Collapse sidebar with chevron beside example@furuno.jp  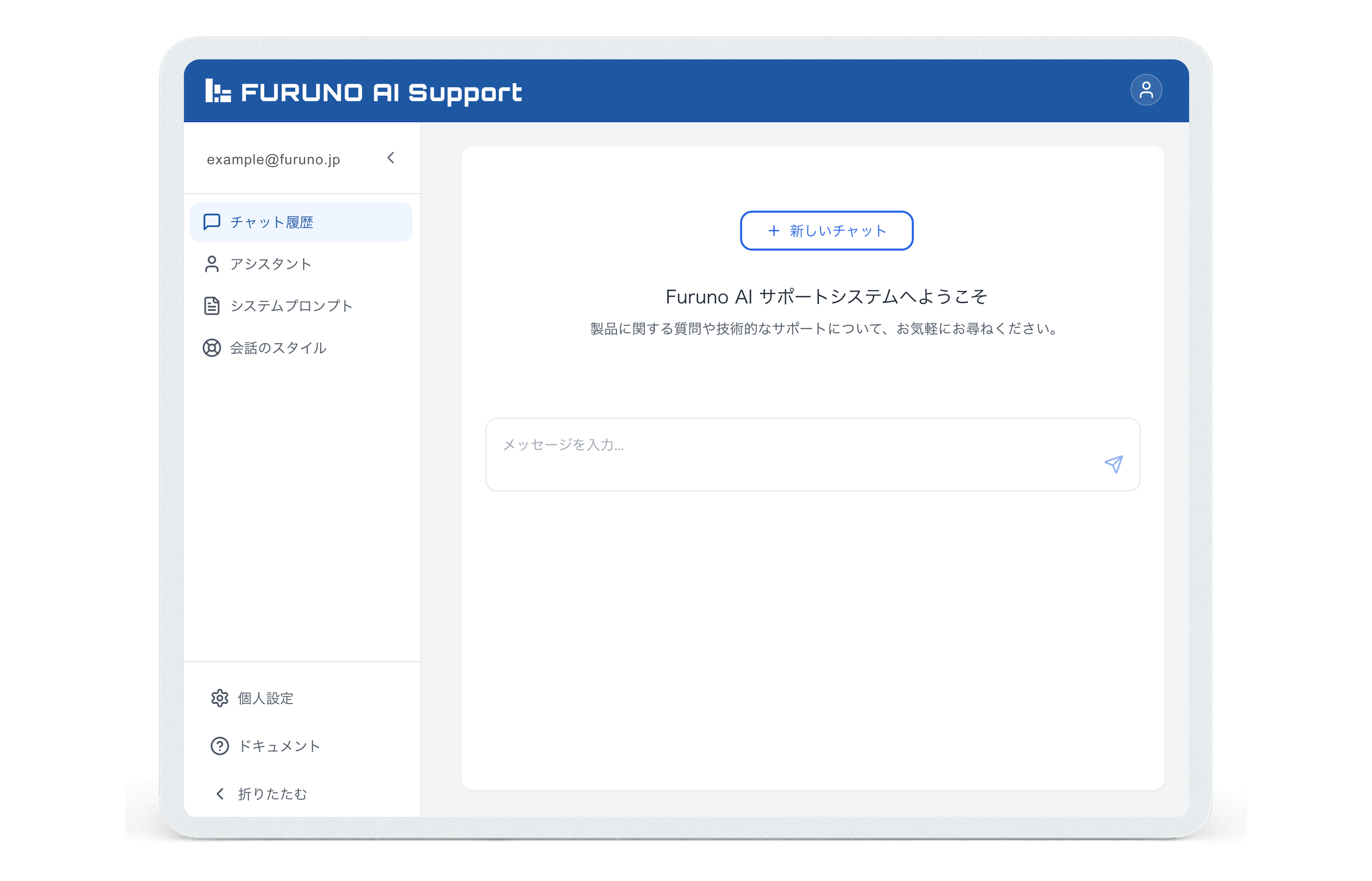(391, 158)
